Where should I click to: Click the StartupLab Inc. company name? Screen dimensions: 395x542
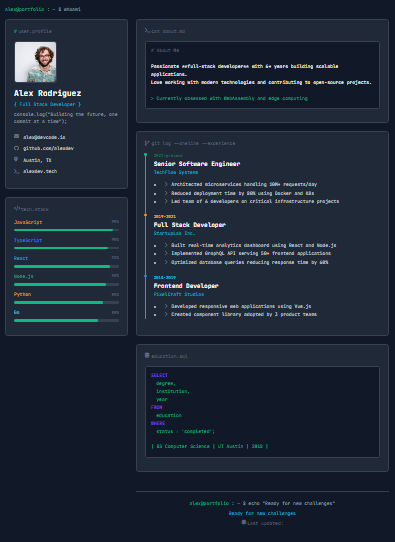coord(174,233)
